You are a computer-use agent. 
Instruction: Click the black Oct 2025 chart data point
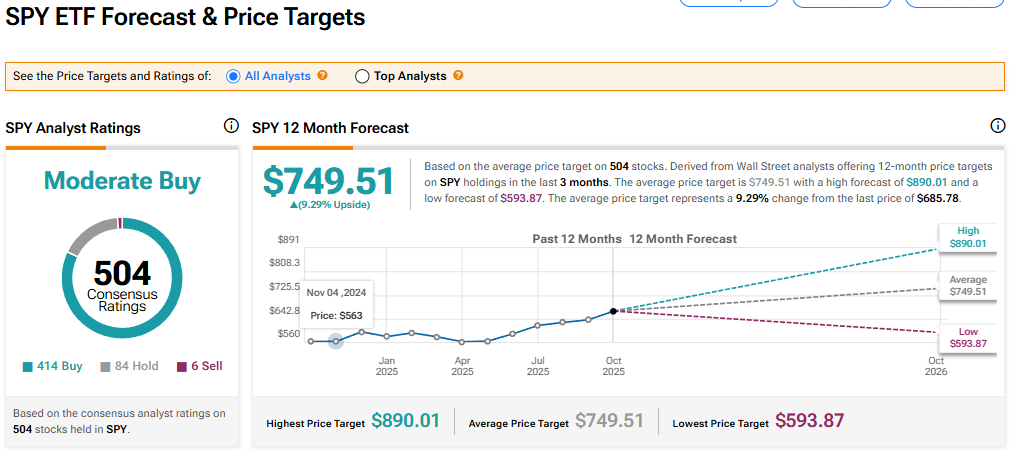point(613,310)
